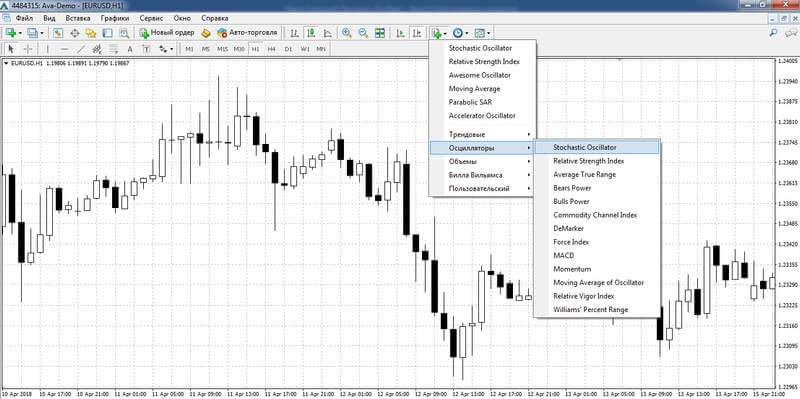Draw a horizontal line tool

tap(64, 49)
